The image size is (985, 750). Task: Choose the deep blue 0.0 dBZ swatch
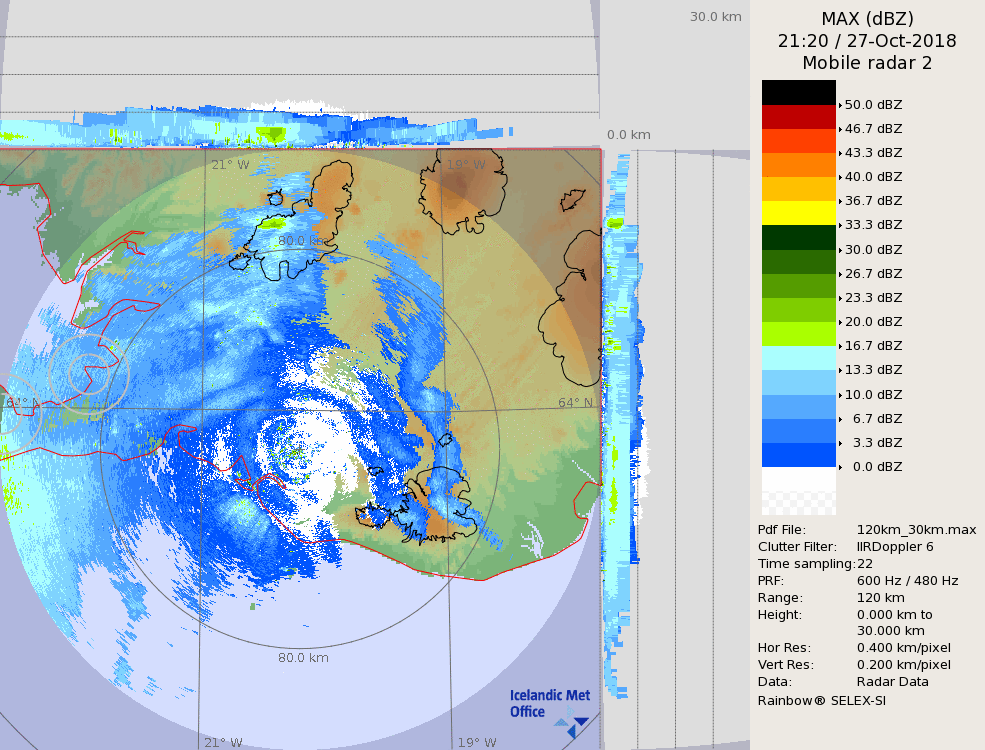coord(798,455)
